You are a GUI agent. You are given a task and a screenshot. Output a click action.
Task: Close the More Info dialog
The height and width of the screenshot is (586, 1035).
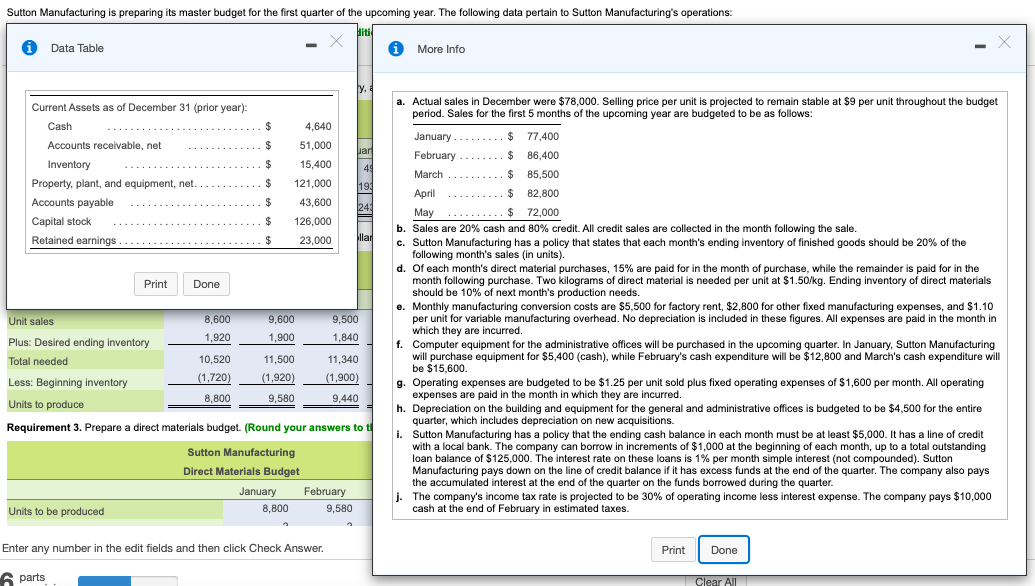(x=1004, y=42)
